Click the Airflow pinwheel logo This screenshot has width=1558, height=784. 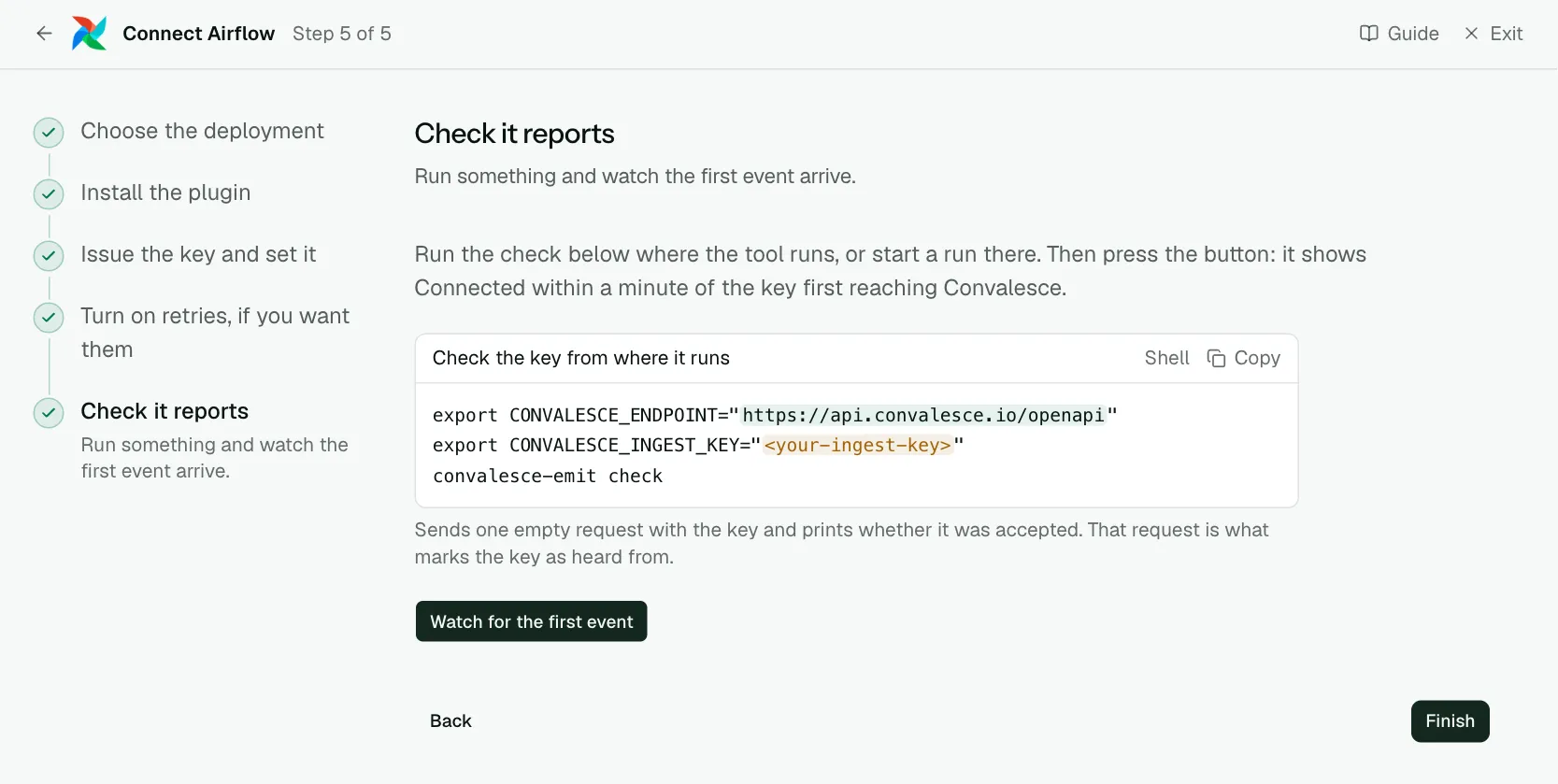click(90, 34)
